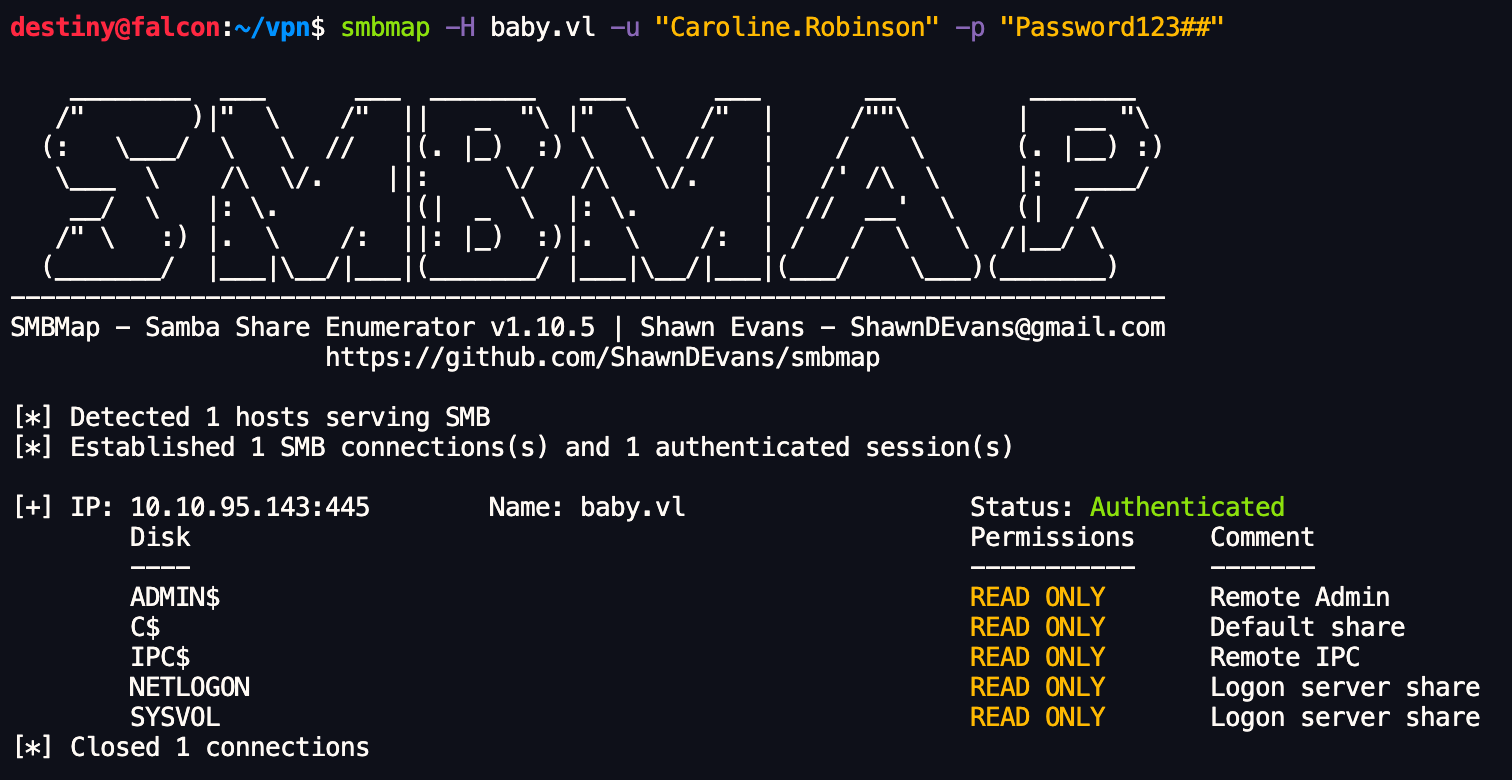
Task: Open the smbmap GitHub URL
Action: tap(602, 357)
